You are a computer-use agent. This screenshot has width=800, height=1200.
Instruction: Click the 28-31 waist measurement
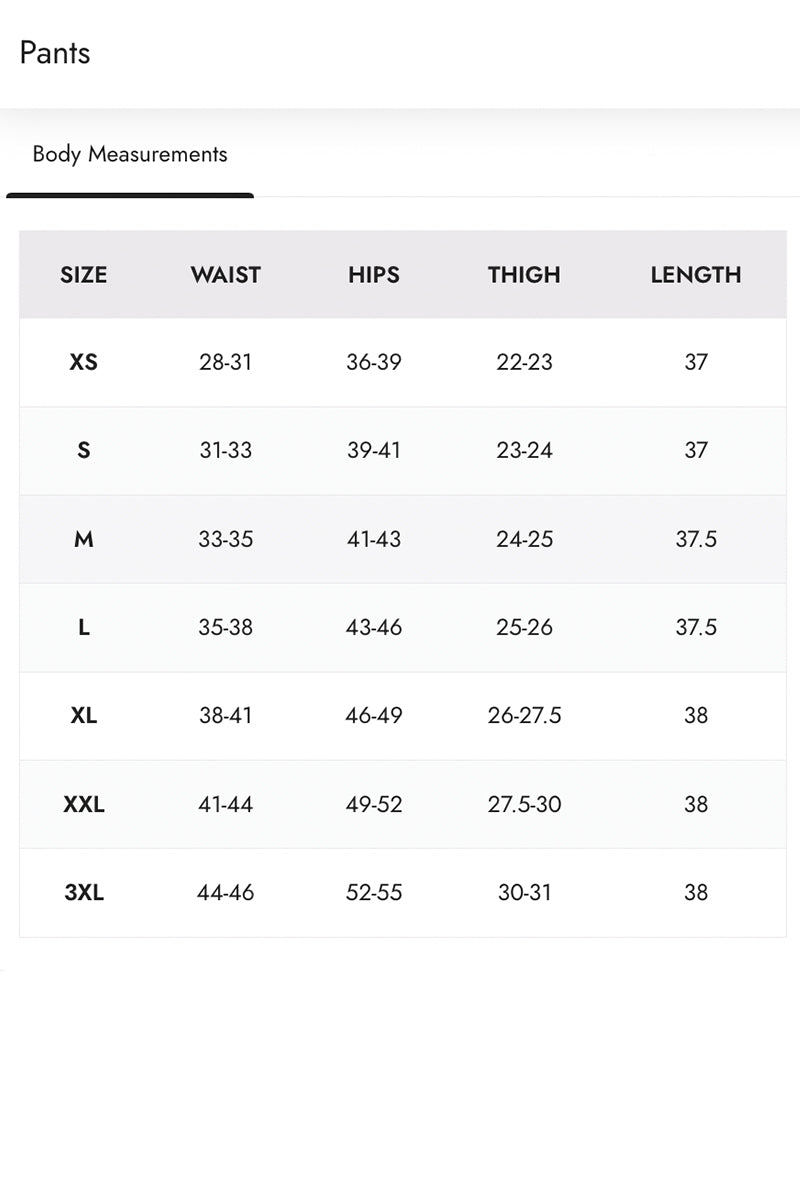coord(225,362)
